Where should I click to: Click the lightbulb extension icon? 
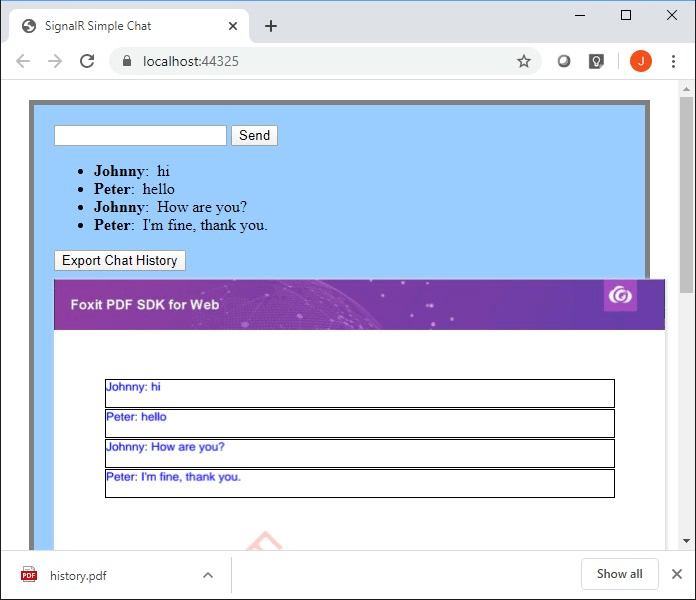pyautogui.click(x=596, y=61)
